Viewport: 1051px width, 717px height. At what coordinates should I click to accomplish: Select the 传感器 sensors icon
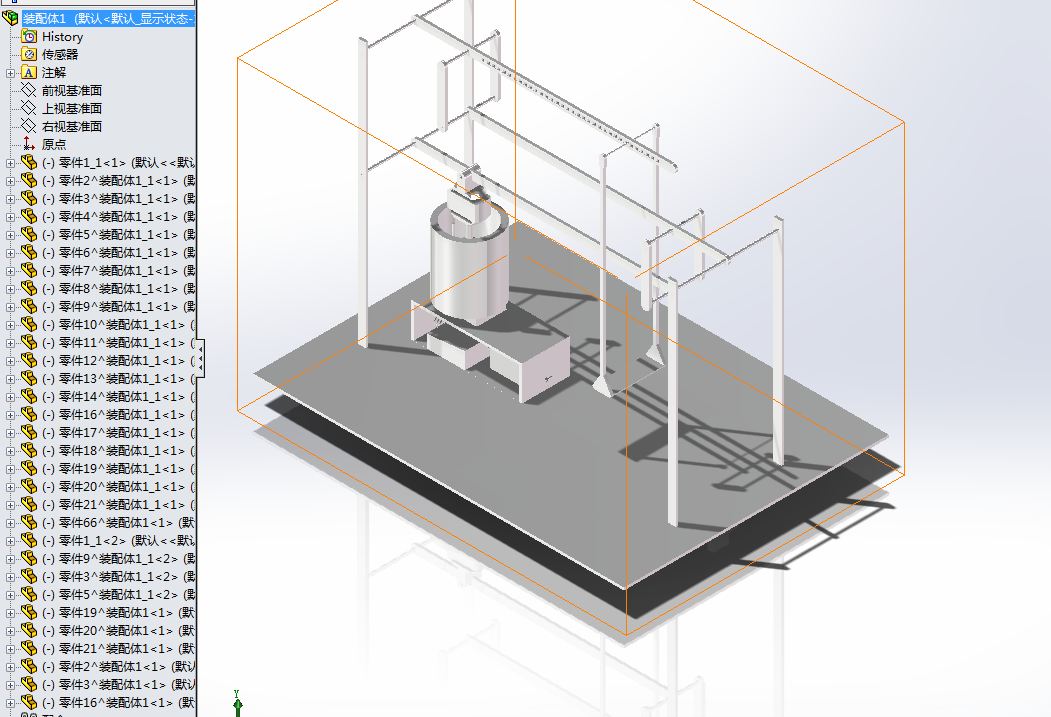[x=29, y=54]
